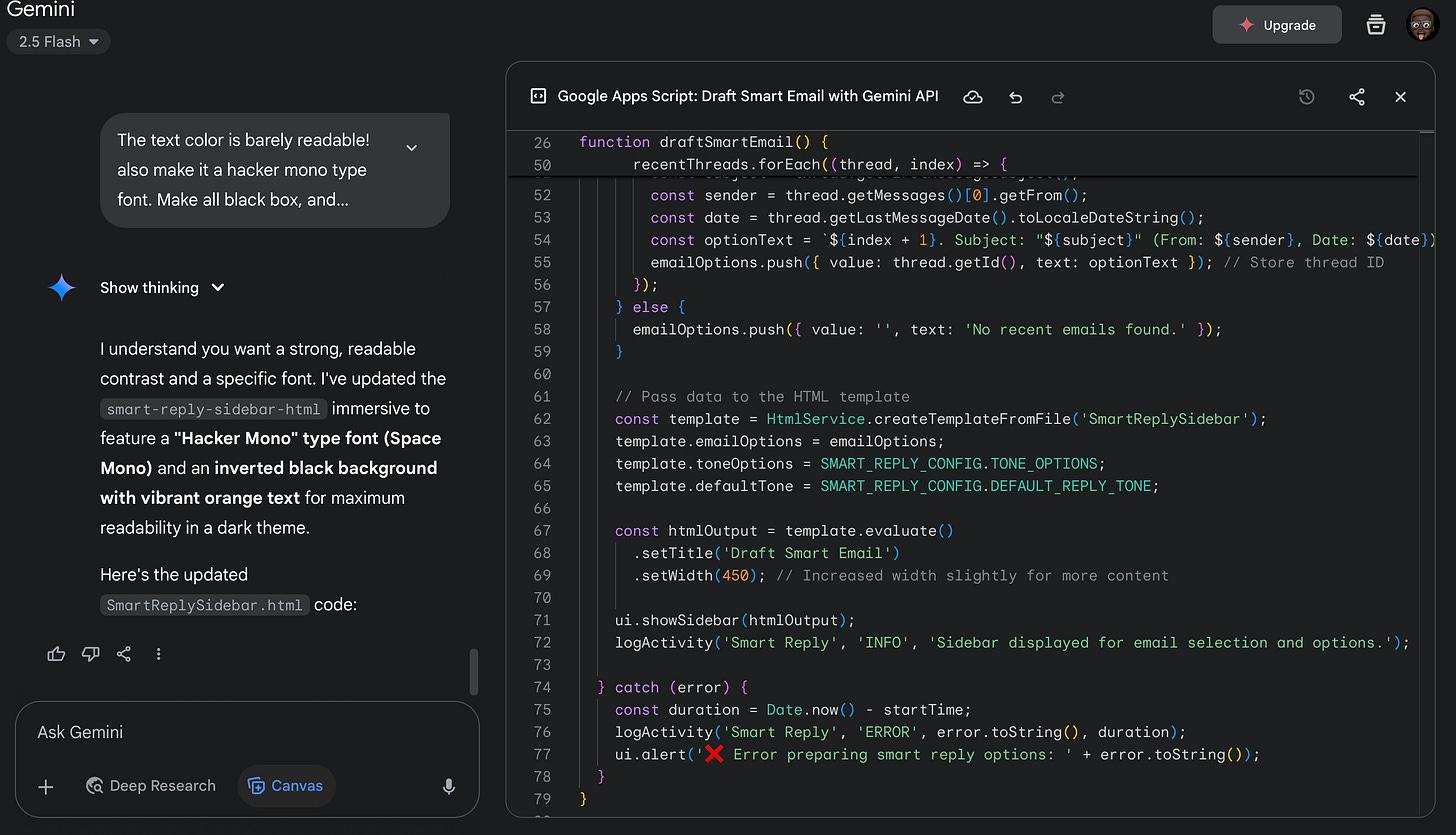Open the more options menu below the response

[x=158, y=653]
